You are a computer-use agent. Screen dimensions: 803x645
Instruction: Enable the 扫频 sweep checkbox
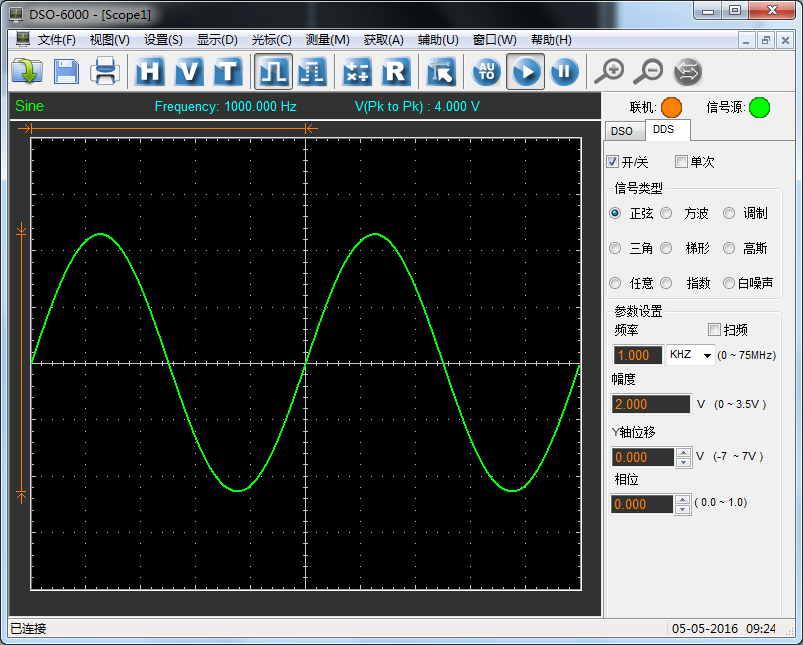(714, 330)
